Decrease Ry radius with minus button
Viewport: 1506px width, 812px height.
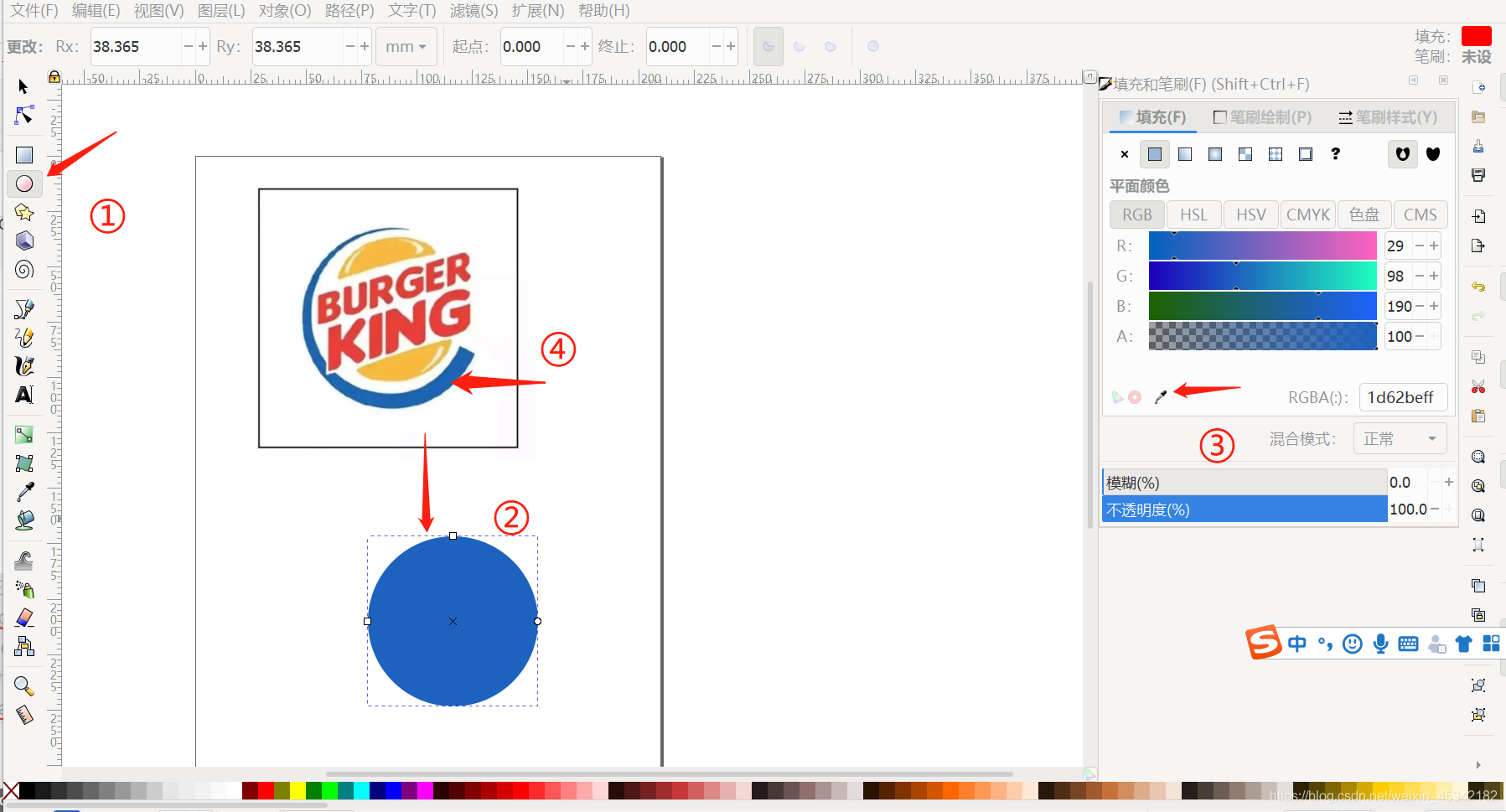click(350, 47)
